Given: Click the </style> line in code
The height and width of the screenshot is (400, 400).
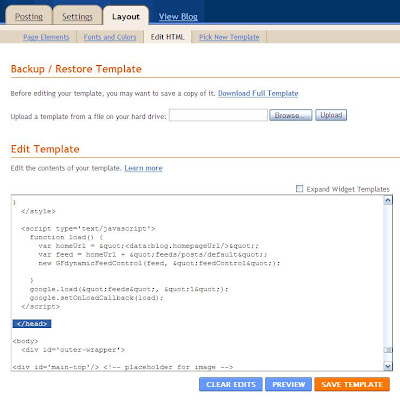Looking at the screenshot, I should [38, 211].
